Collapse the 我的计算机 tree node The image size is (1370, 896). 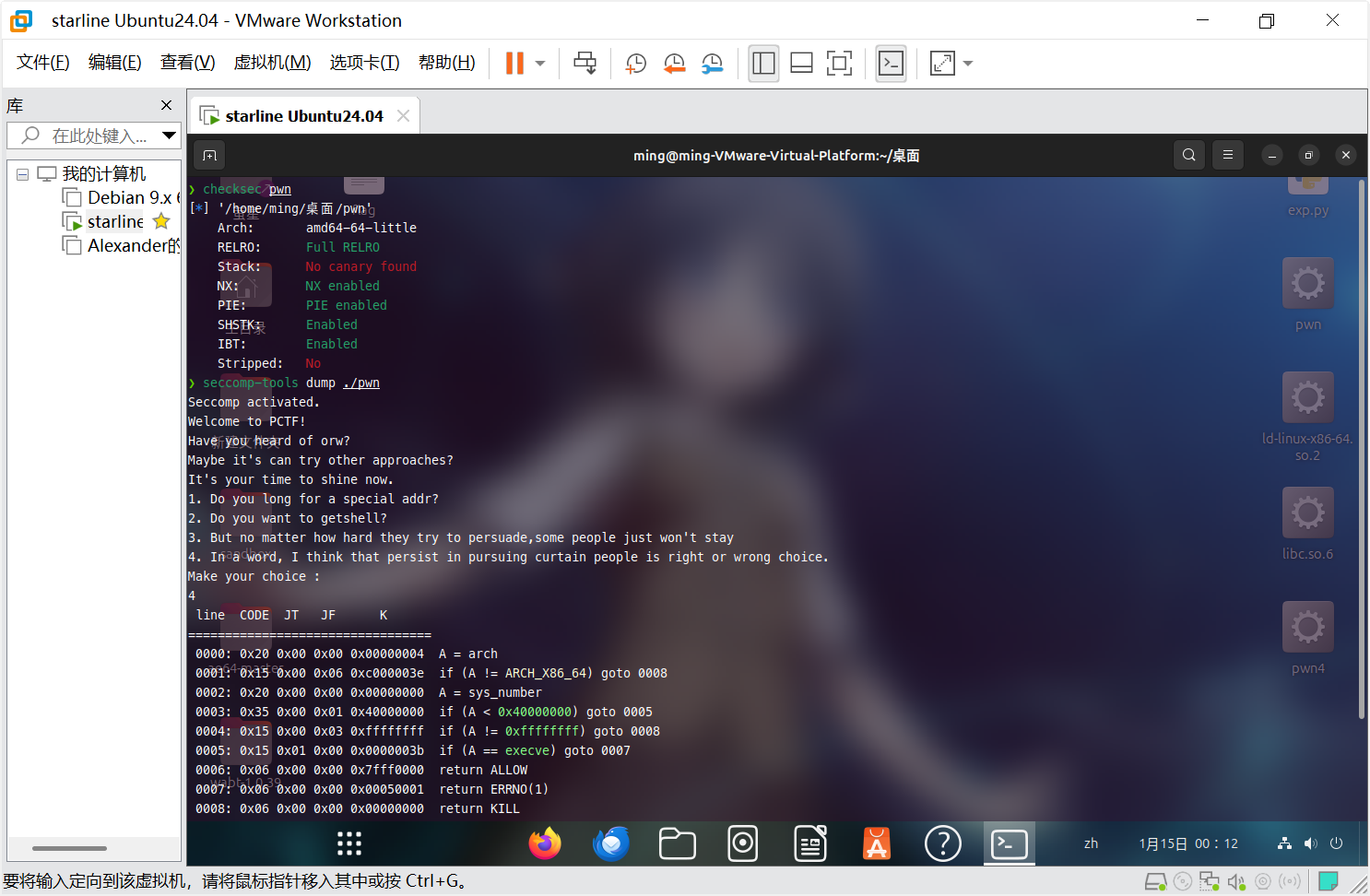pyautogui.click(x=21, y=173)
